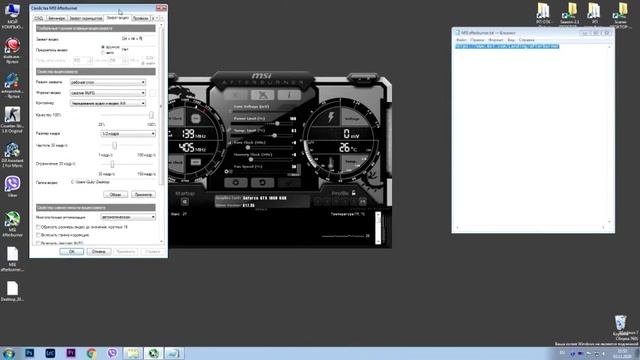The image size is (640, 360).
Task: Click OK in Afterburner properties dialog
Action: (71, 252)
